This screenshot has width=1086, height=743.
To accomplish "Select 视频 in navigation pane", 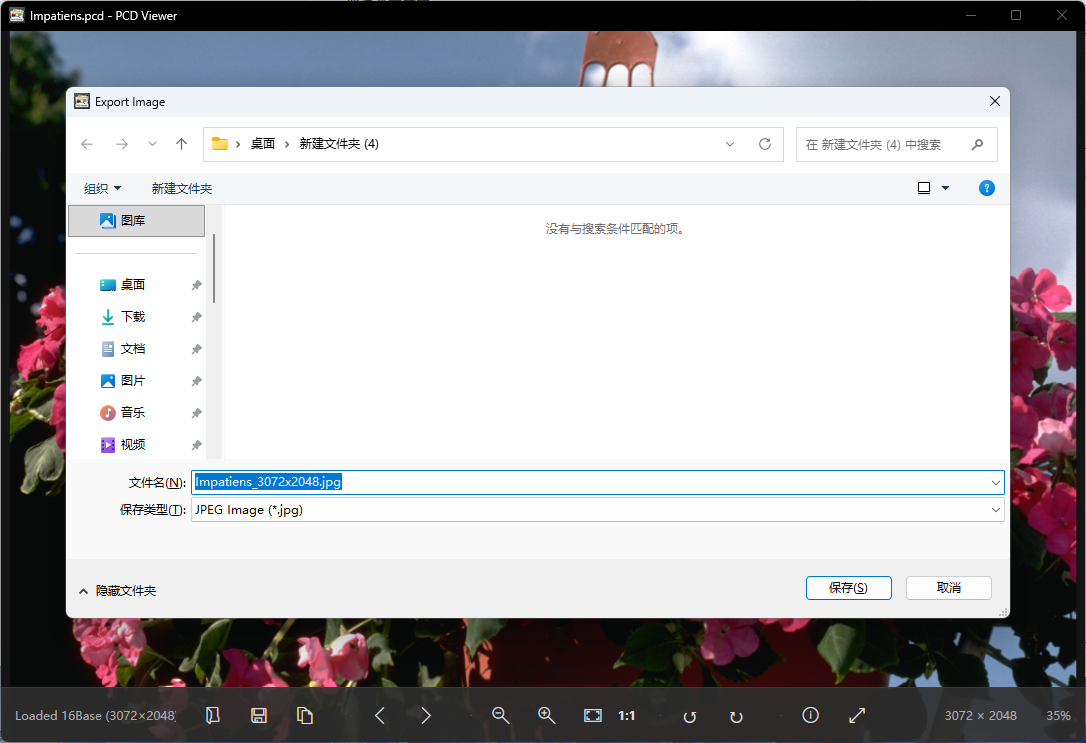I will (x=133, y=444).
